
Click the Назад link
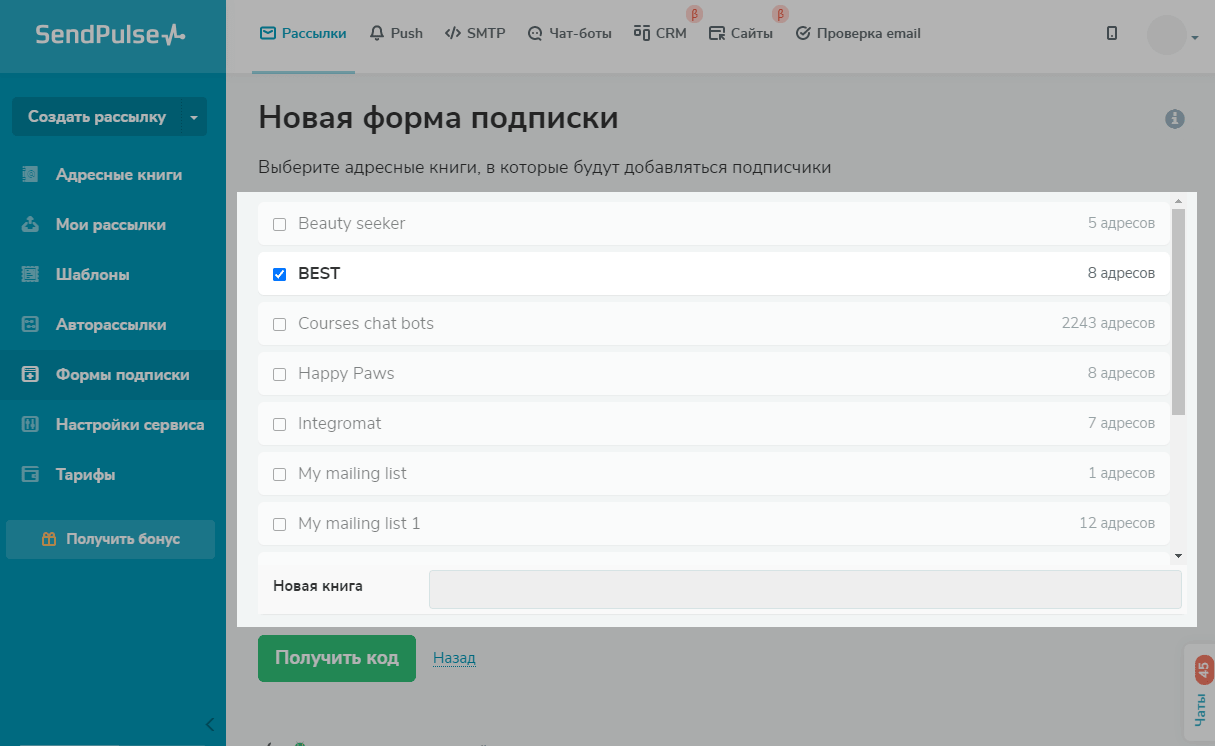454,658
